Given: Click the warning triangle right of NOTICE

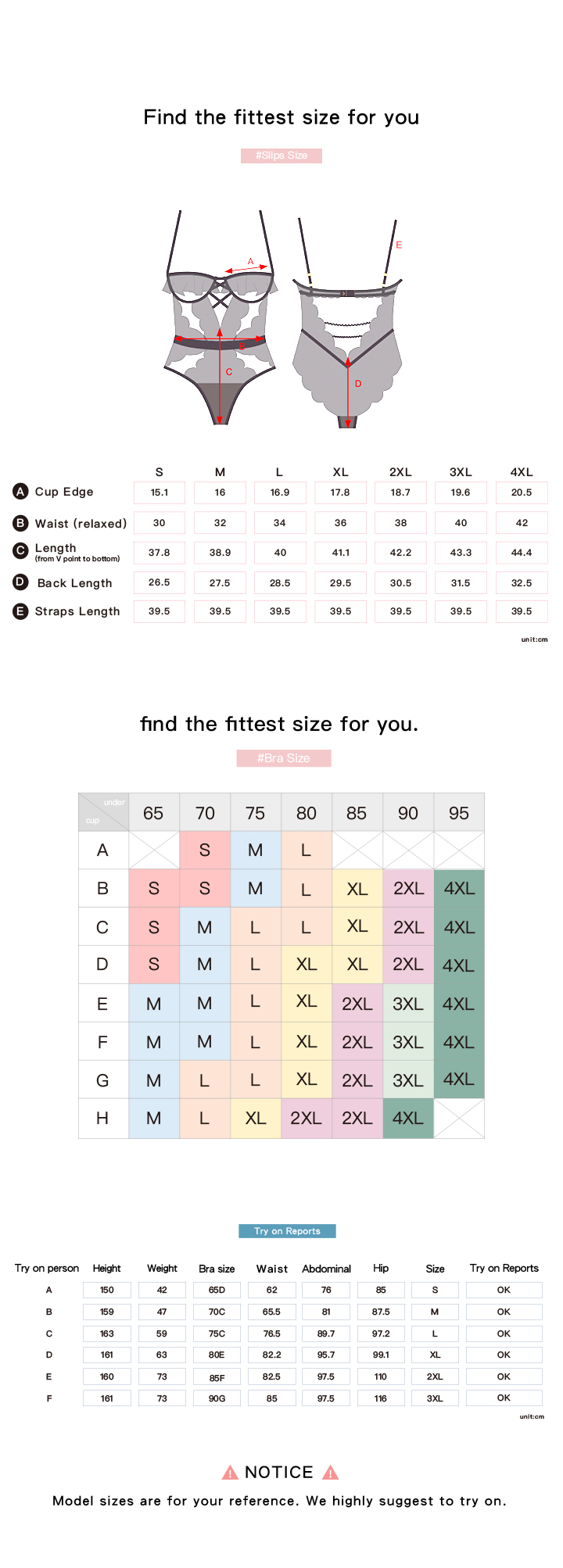Looking at the screenshot, I should pos(331,1473).
